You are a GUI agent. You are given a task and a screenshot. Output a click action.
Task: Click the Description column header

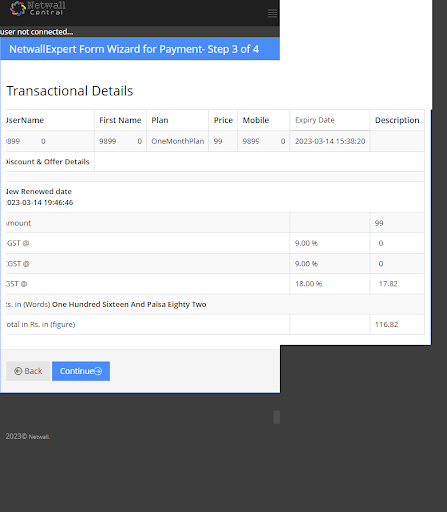pos(397,120)
